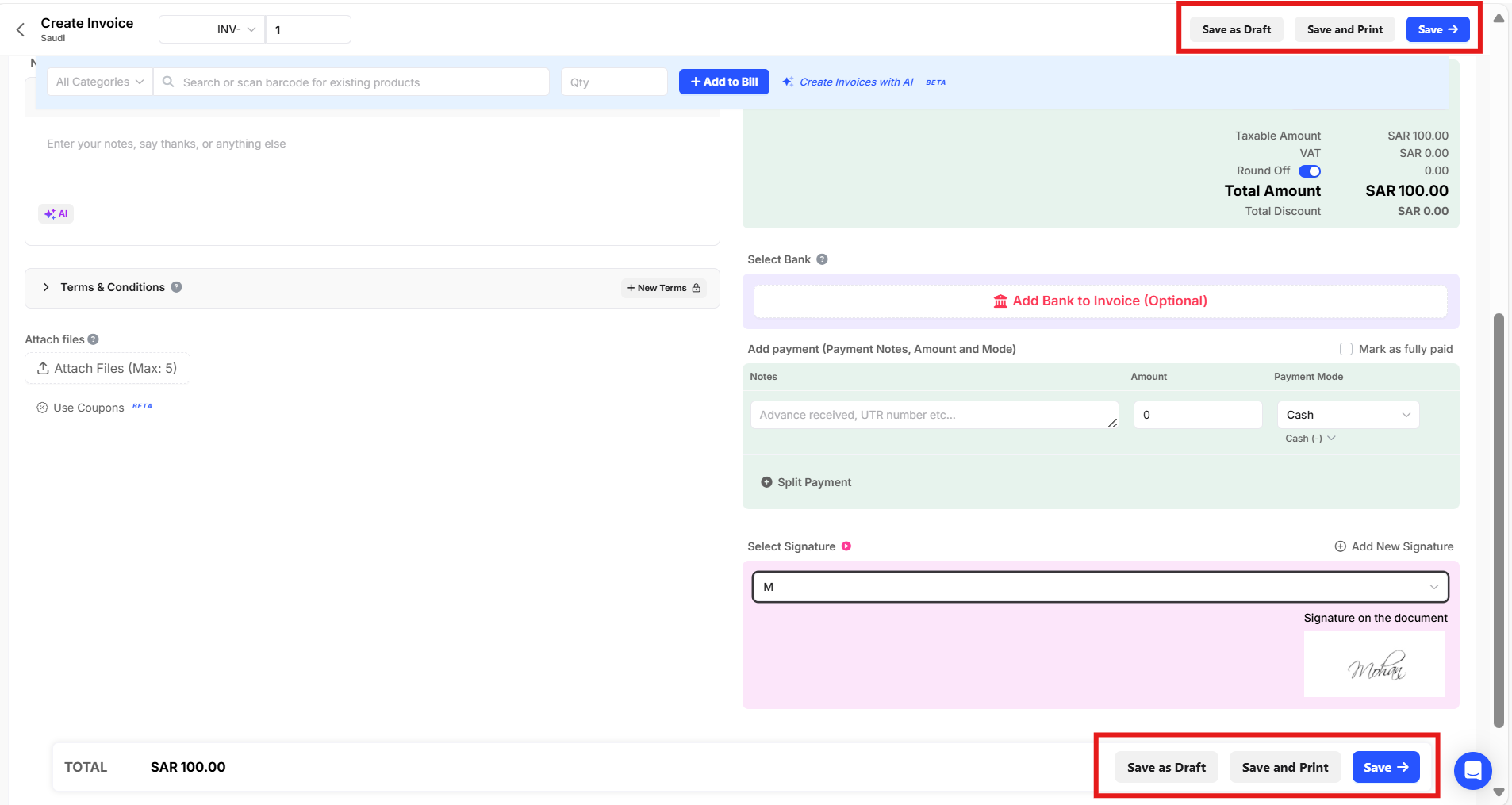Open the chat support bubble
1512x805 pixels.
1473,770
